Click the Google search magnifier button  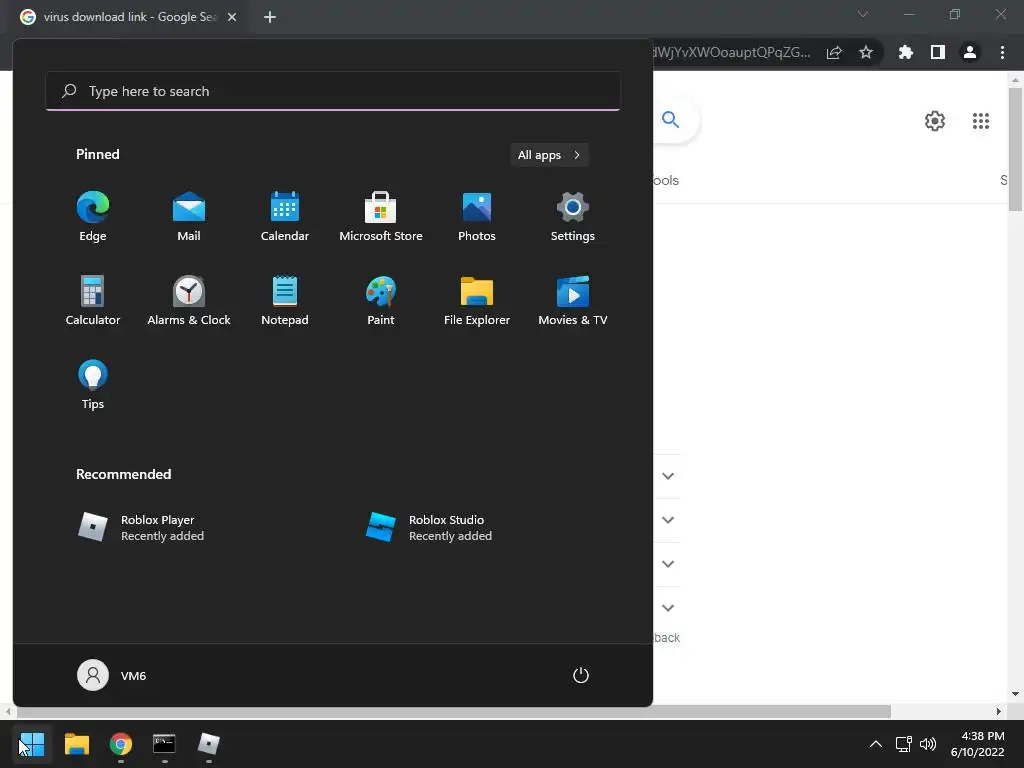670,120
